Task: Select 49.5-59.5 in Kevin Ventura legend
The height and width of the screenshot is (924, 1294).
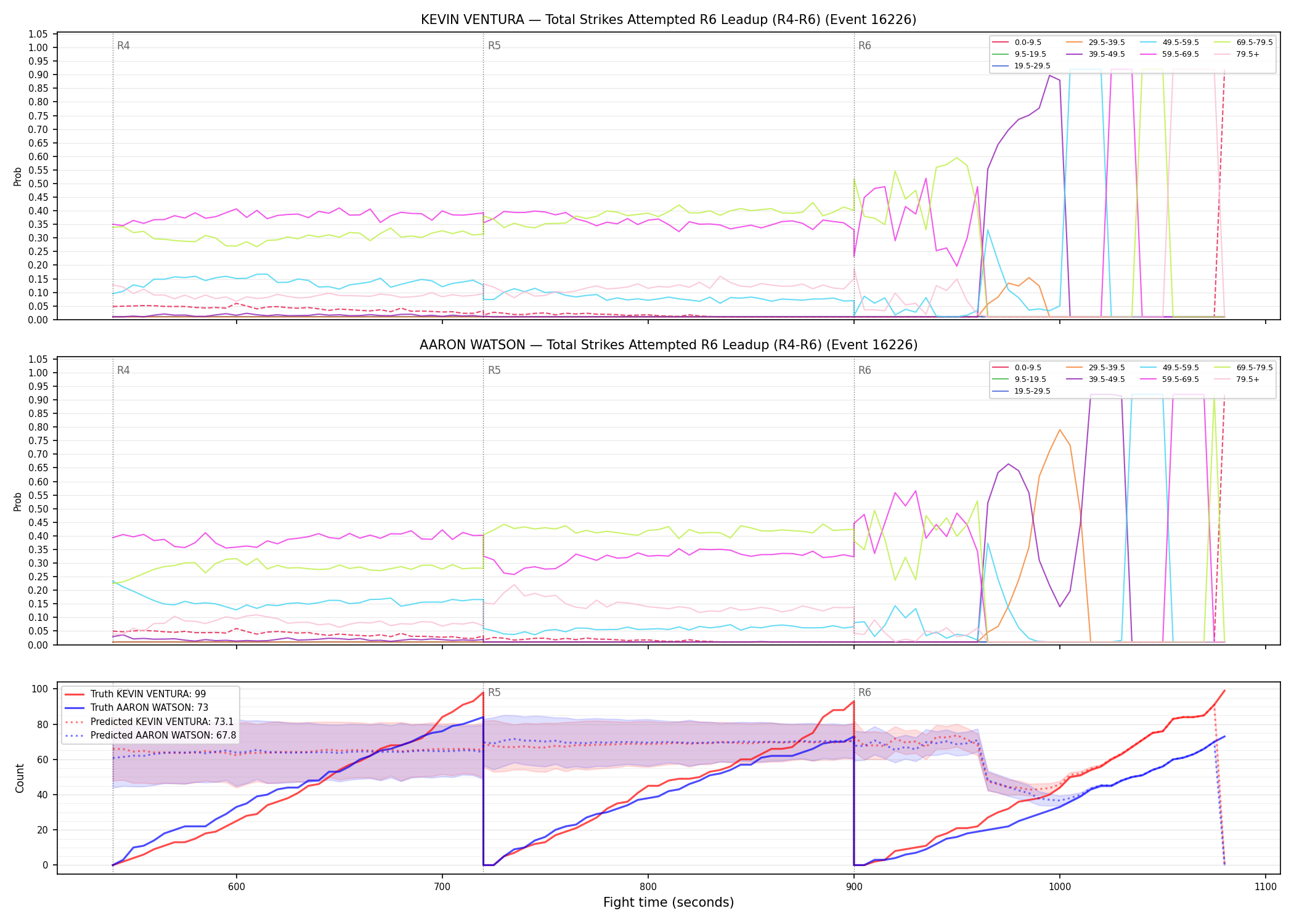Action: (x=1170, y=43)
